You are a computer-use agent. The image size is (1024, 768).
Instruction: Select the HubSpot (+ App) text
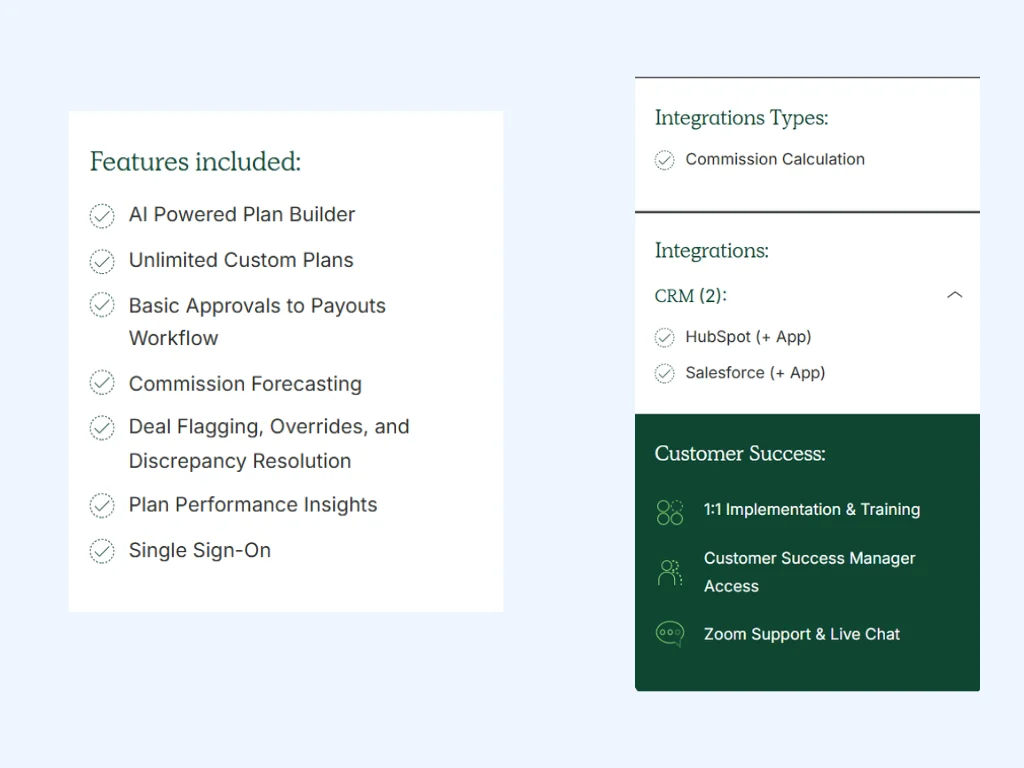click(748, 337)
